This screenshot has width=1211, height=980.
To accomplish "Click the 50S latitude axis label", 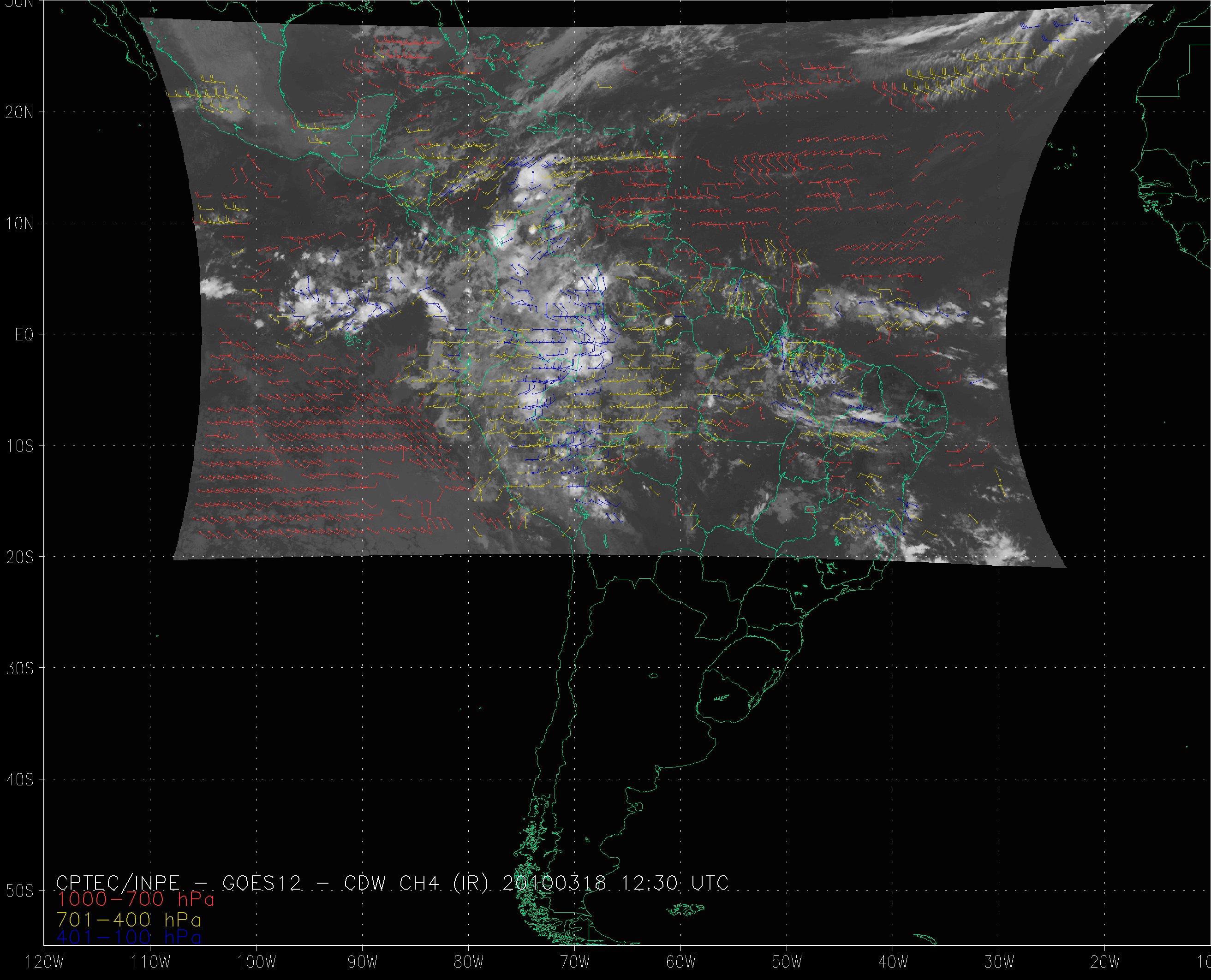I will coord(19,891).
